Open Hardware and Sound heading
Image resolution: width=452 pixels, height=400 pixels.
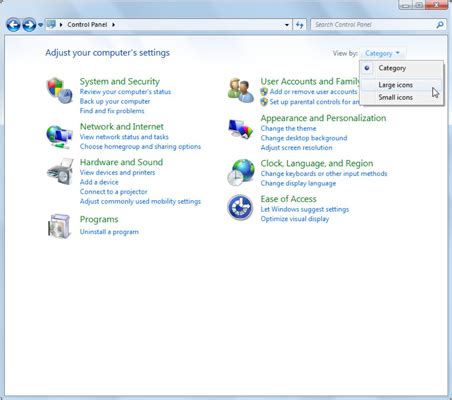pos(121,162)
